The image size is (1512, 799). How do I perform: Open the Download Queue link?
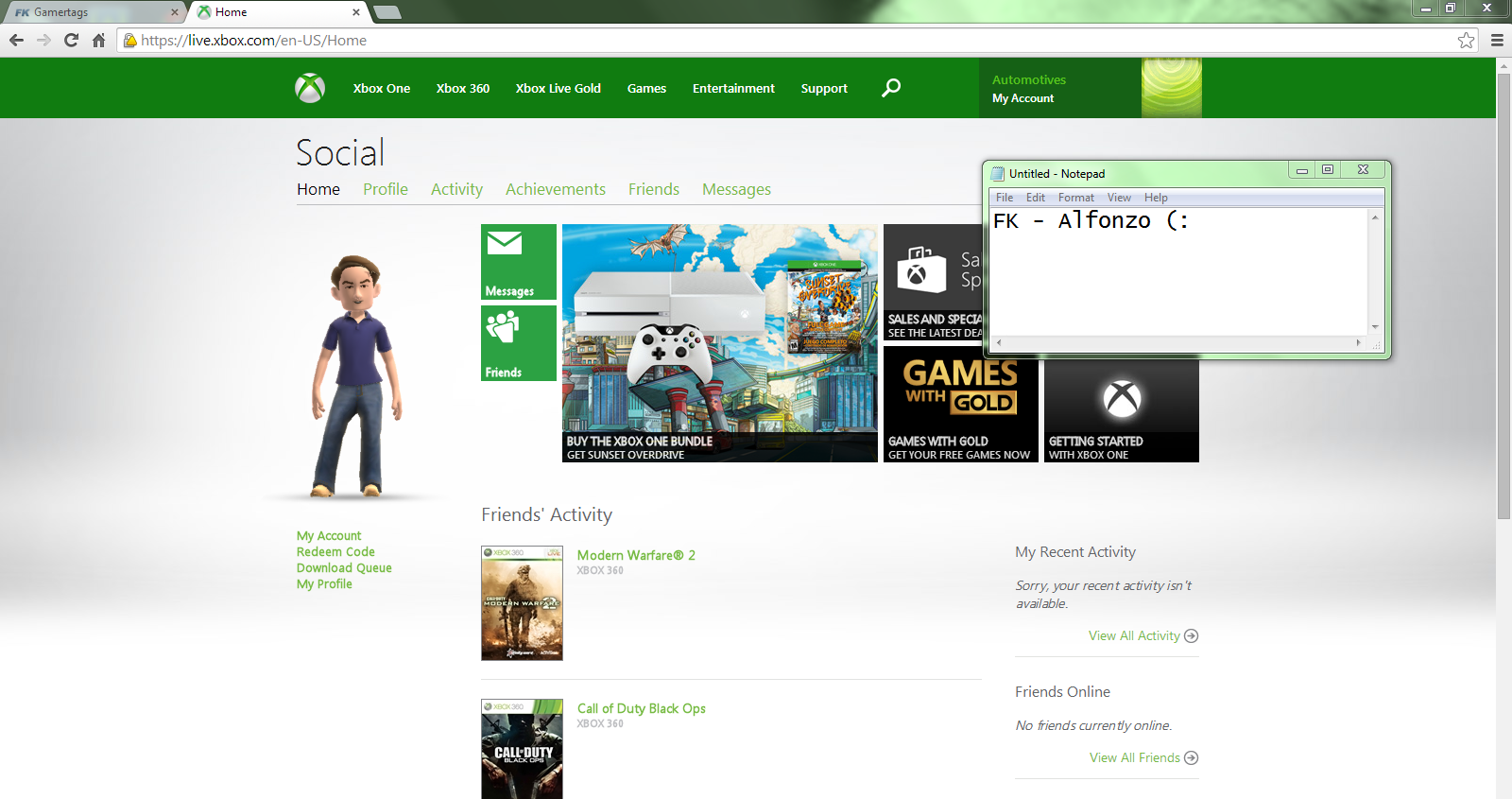click(344, 568)
